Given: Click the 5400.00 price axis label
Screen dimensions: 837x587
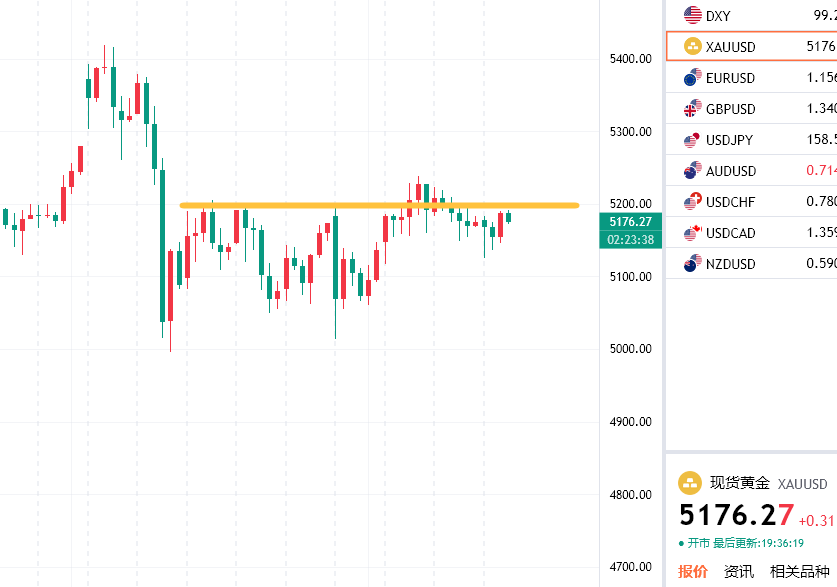Looking at the screenshot, I should [x=630, y=59].
